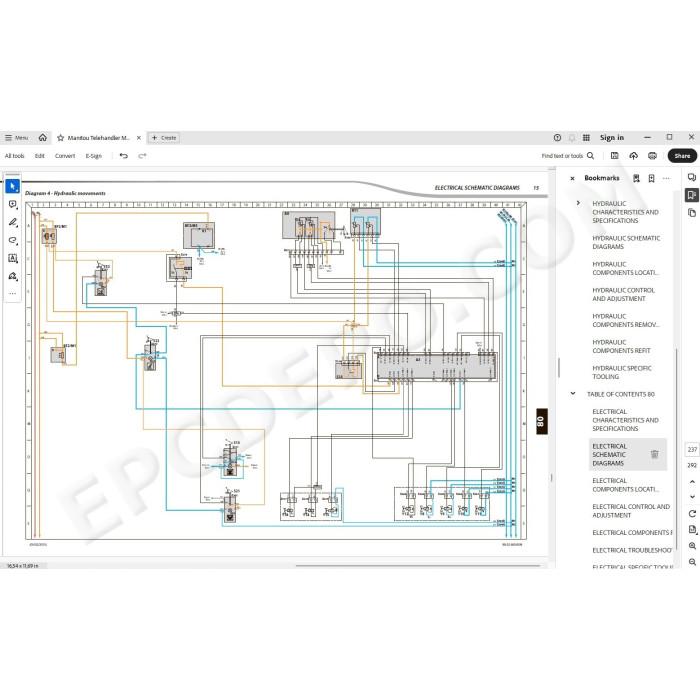Undo the last action
This screenshot has width=700, height=700.
click(124, 156)
